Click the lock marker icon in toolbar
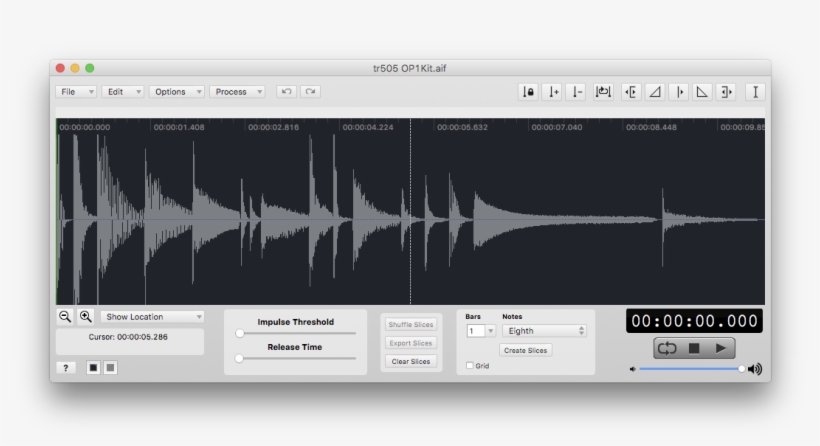This screenshot has width=820, height=446. (528, 92)
